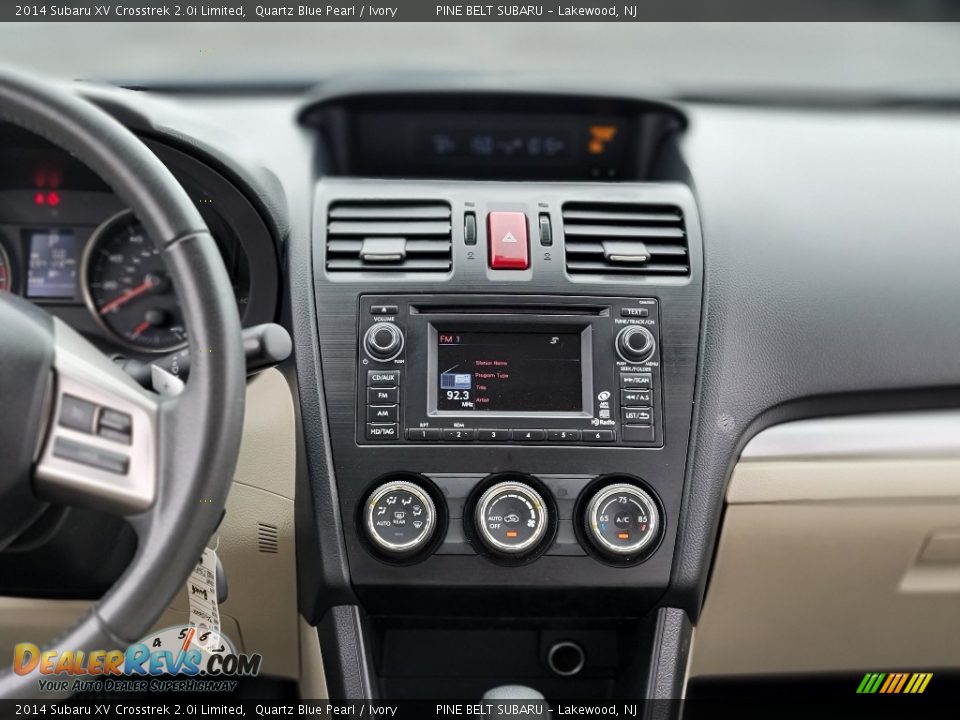960x720 pixels.
Task: Move the left air vent direction tab
Action: click(x=383, y=249)
